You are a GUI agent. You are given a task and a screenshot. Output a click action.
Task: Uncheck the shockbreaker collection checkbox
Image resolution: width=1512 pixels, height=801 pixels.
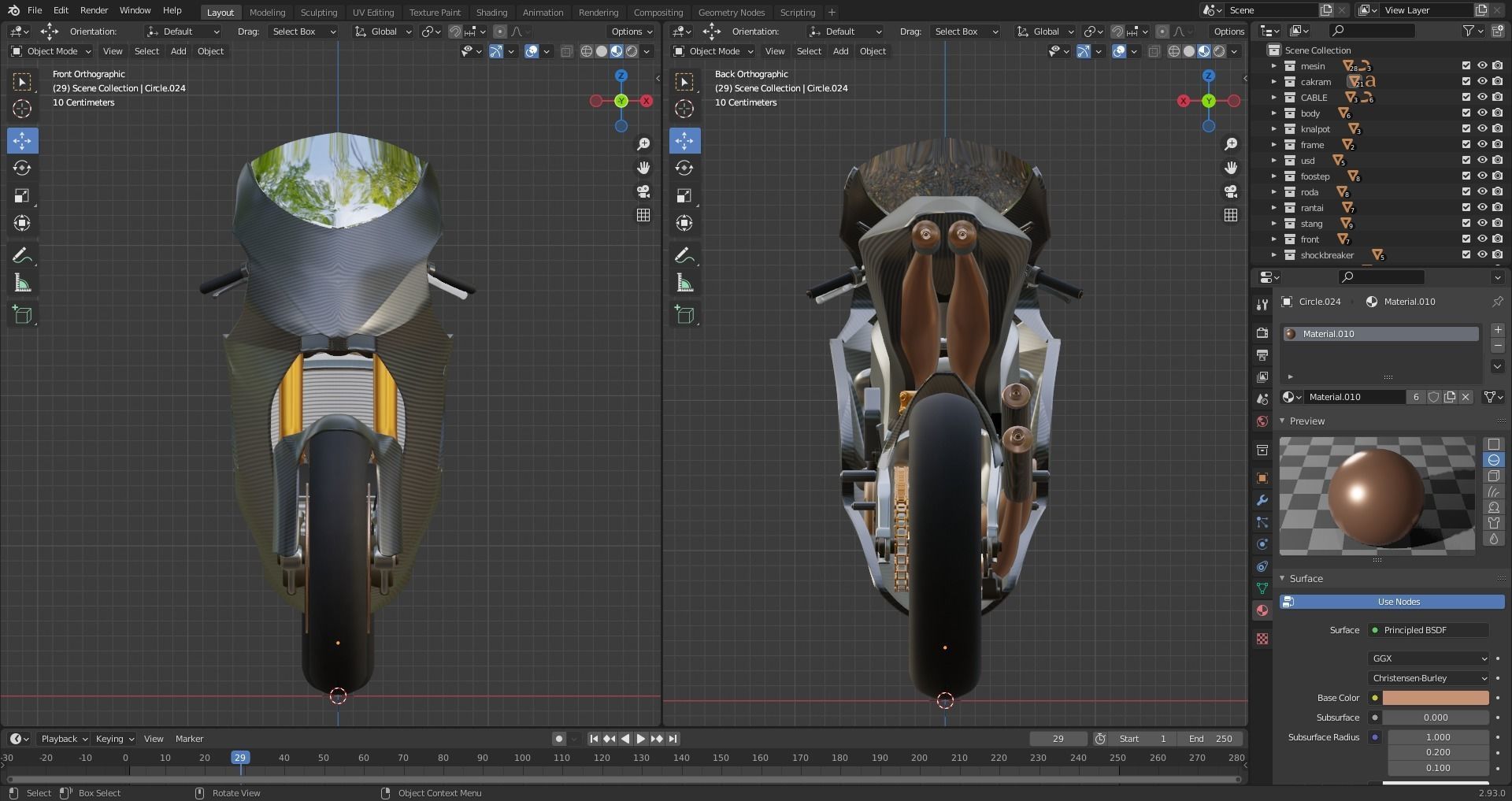click(x=1466, y=255)
